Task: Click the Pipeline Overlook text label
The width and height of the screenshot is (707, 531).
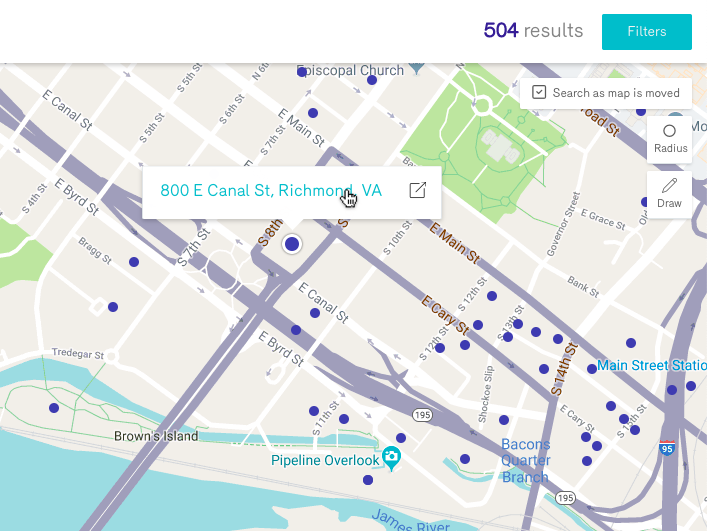Action: pyautogui.click(x=325, y=460)
